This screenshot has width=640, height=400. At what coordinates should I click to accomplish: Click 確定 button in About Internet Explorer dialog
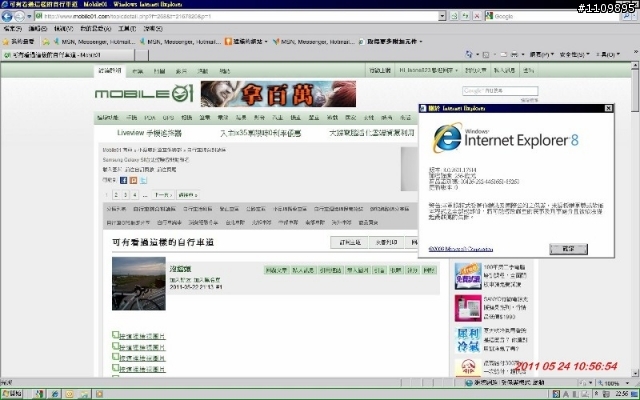569,249
